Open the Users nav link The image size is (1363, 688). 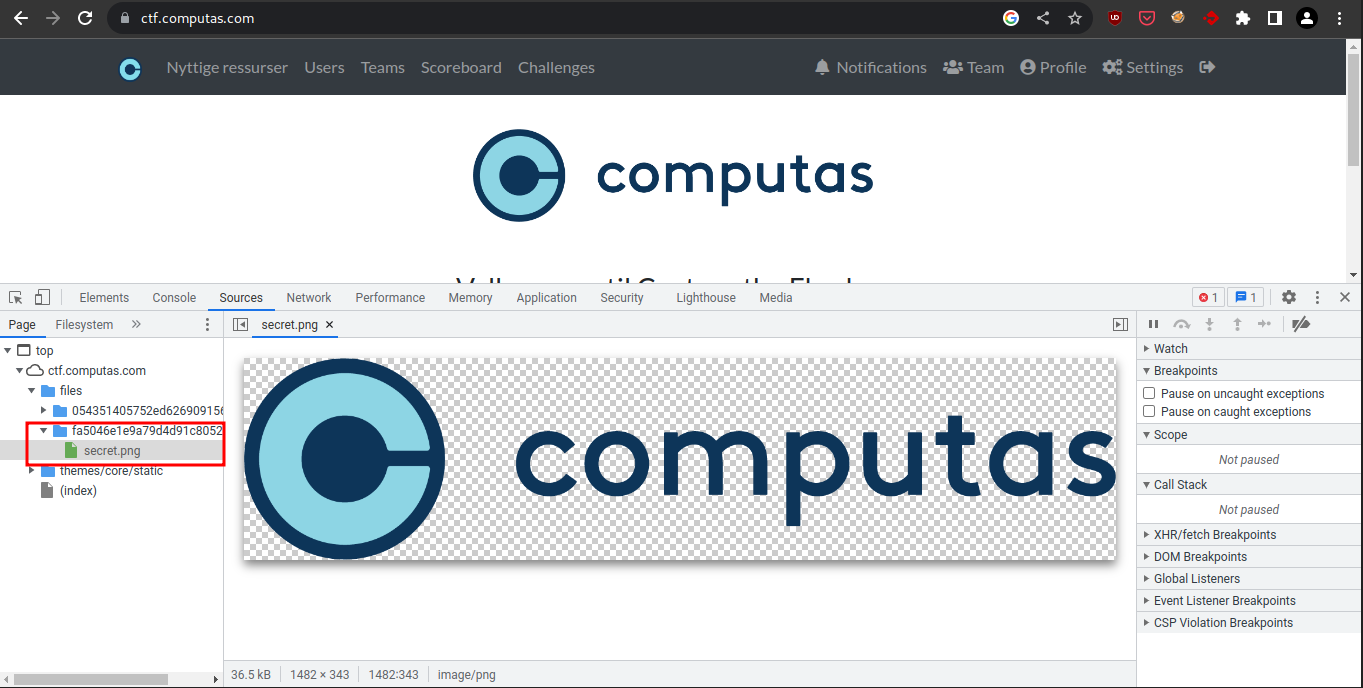pos(324,68)
